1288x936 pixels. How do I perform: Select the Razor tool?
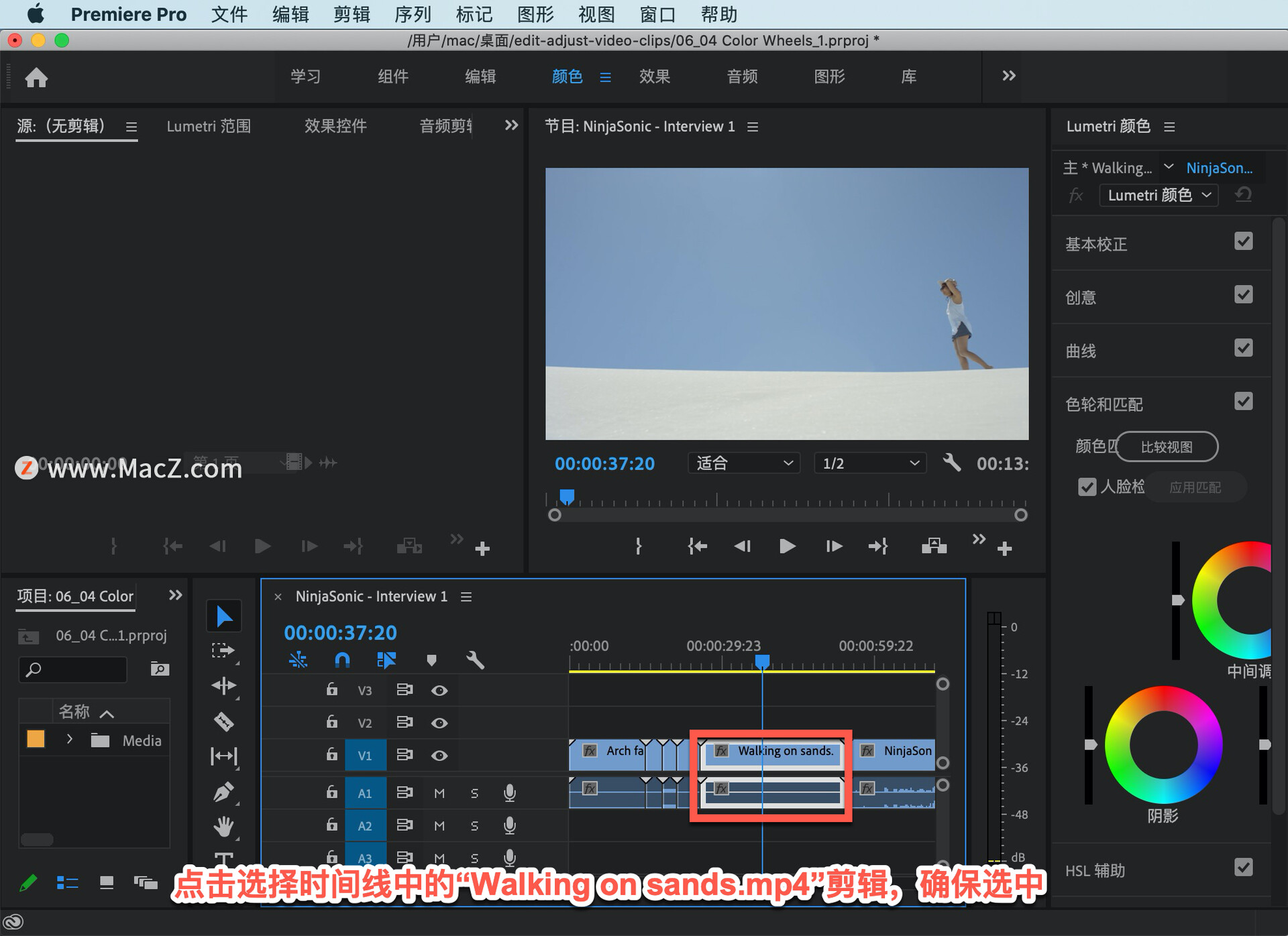coord(223,721)
